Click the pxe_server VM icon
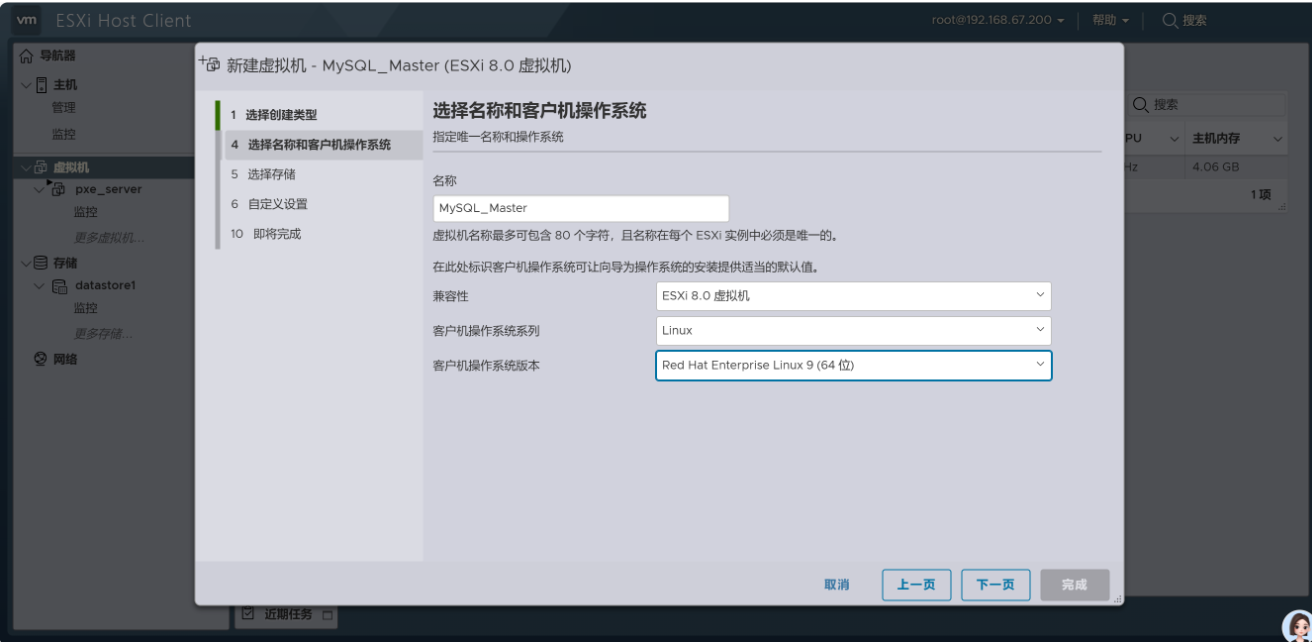1312x642 pixels. pyautogui.click(x=57, y=188)
